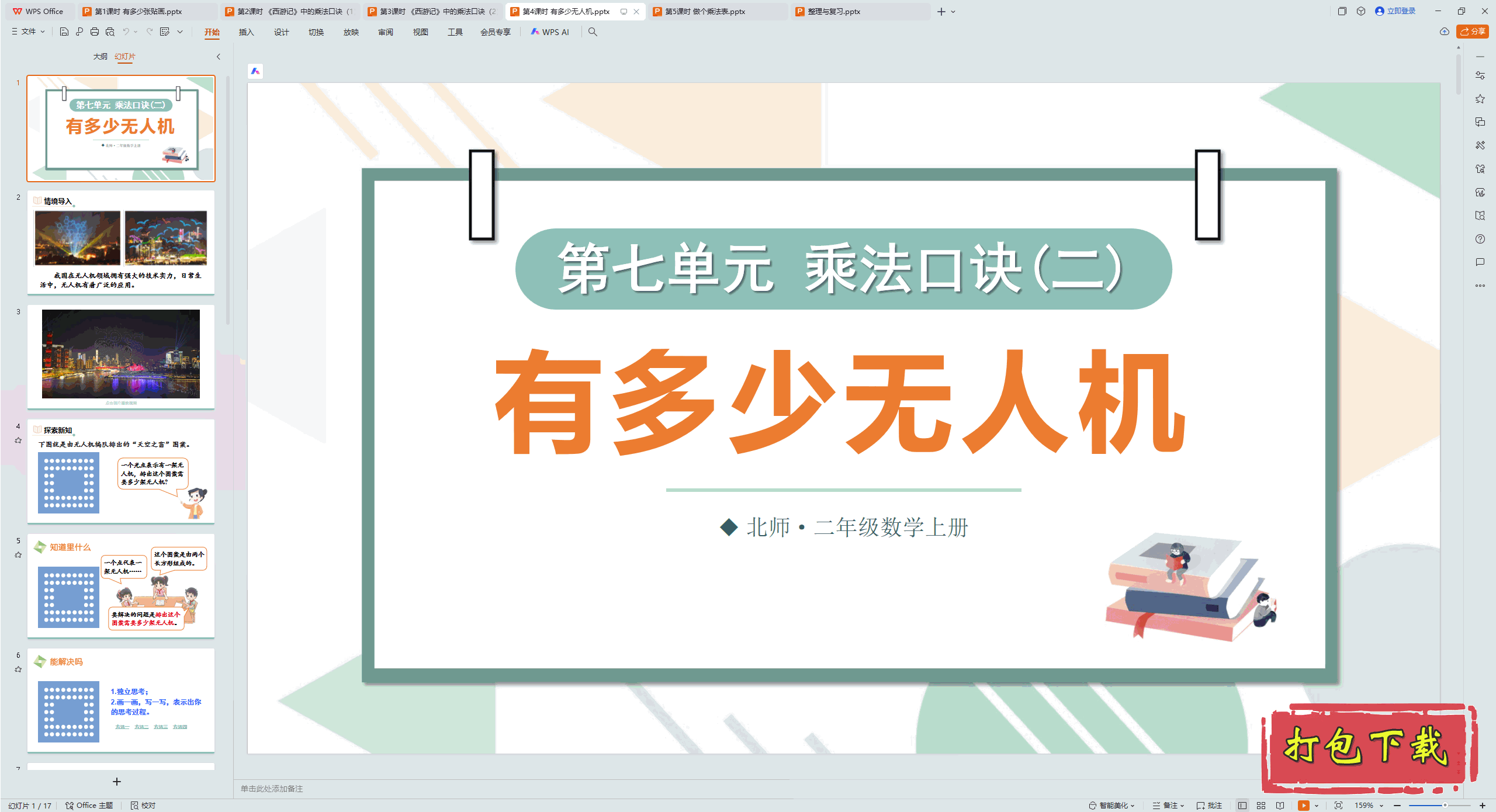Start slideshow with orange play button

[1303, 805]
